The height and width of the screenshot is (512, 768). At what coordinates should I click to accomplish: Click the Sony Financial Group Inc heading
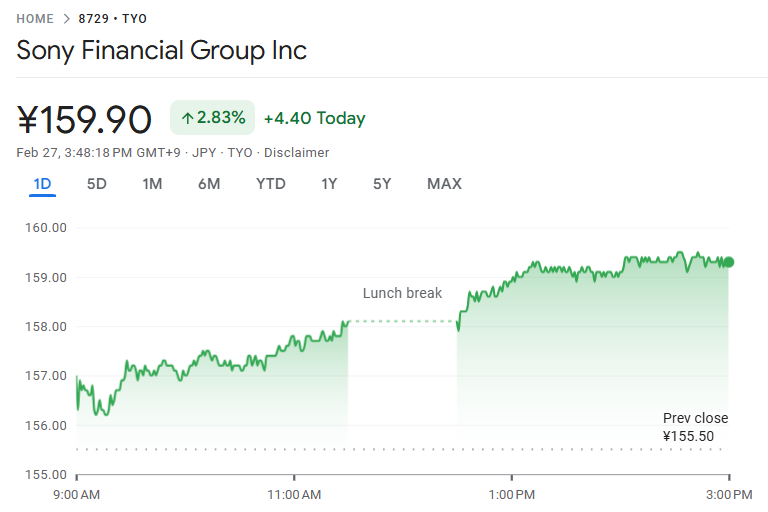click(x=162, y=50)
